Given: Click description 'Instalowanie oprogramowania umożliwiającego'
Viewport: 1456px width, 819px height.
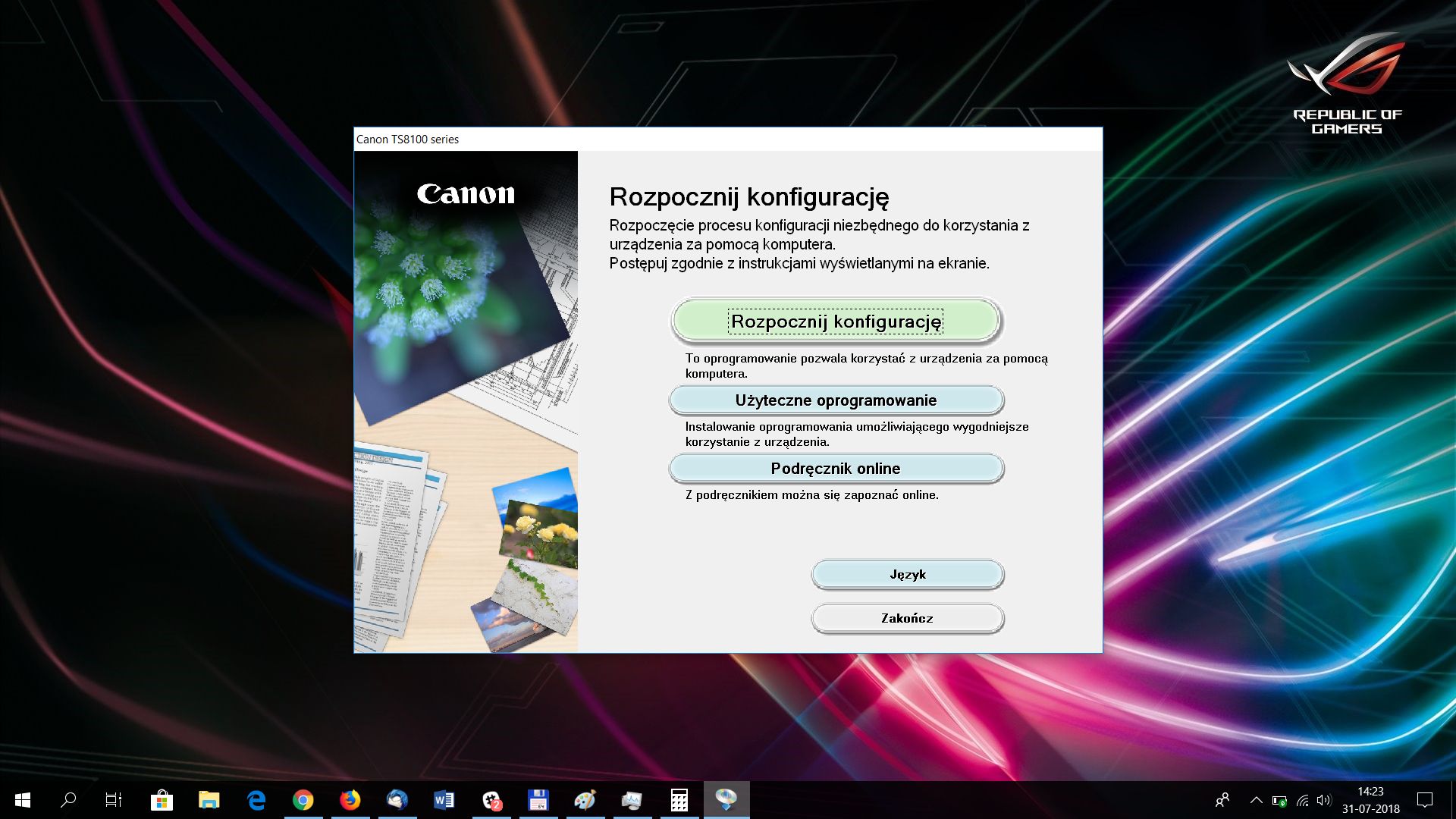Looking at the screenshot, I should [x=857, y=434].
